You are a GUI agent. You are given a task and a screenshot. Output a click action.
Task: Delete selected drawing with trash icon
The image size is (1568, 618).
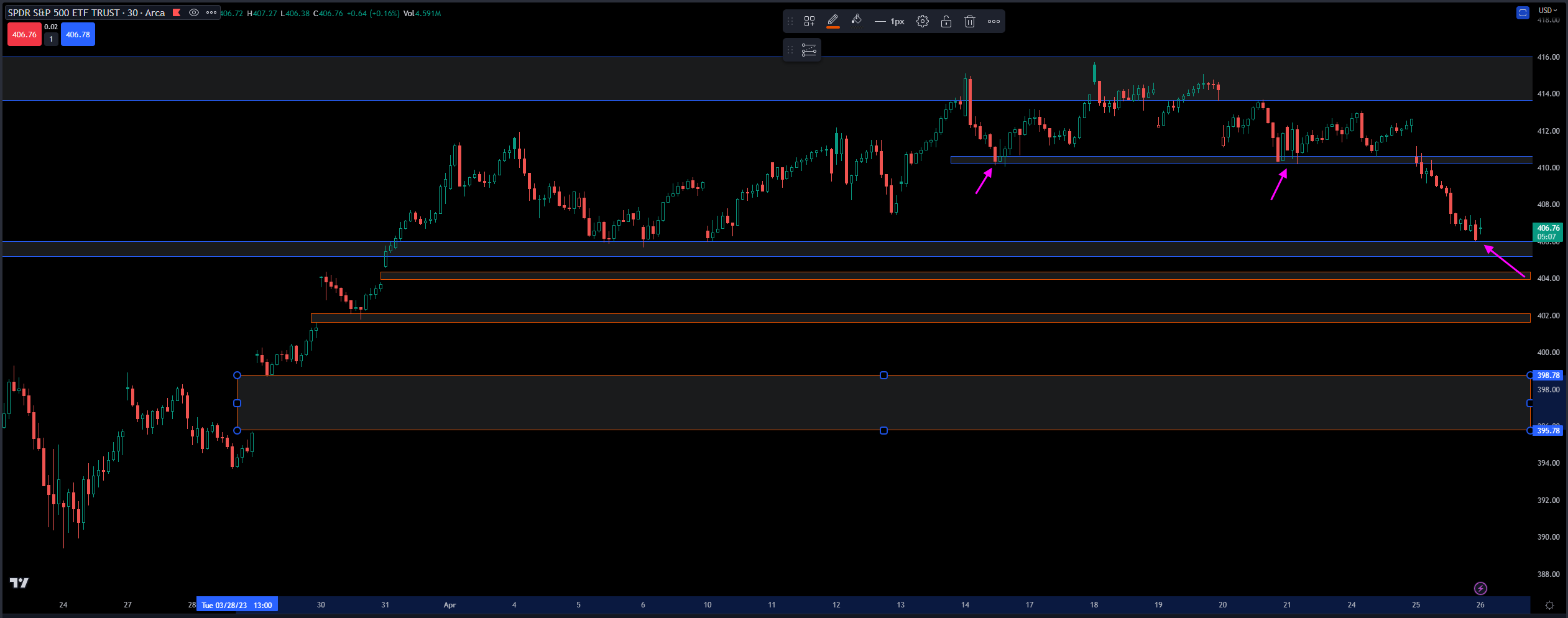tap(969, 22)
